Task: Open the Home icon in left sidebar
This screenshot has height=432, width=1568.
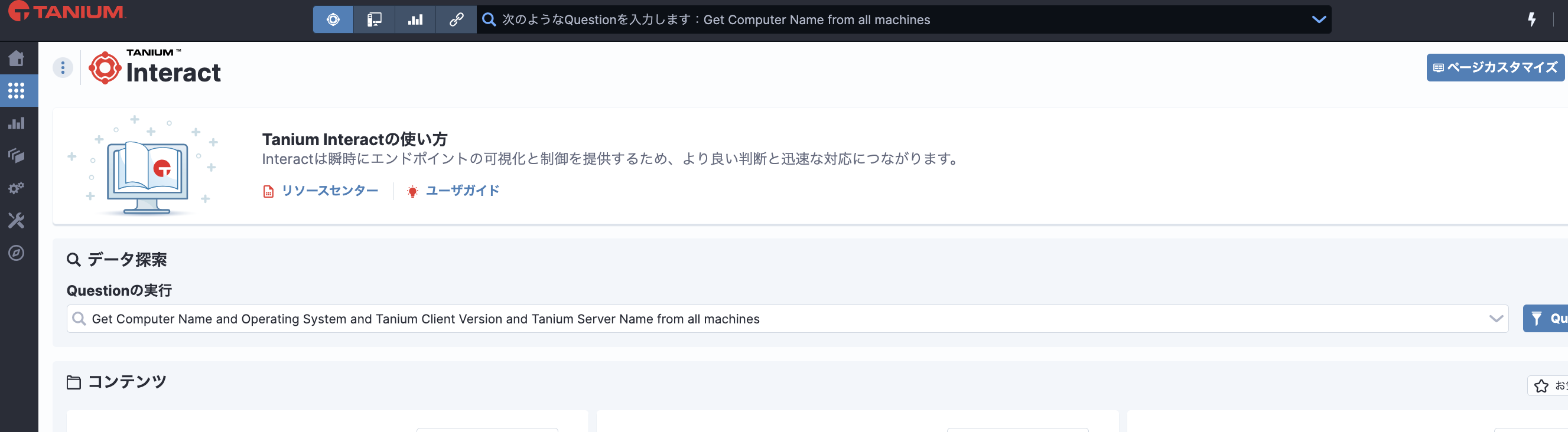Action: click(17, 58)
